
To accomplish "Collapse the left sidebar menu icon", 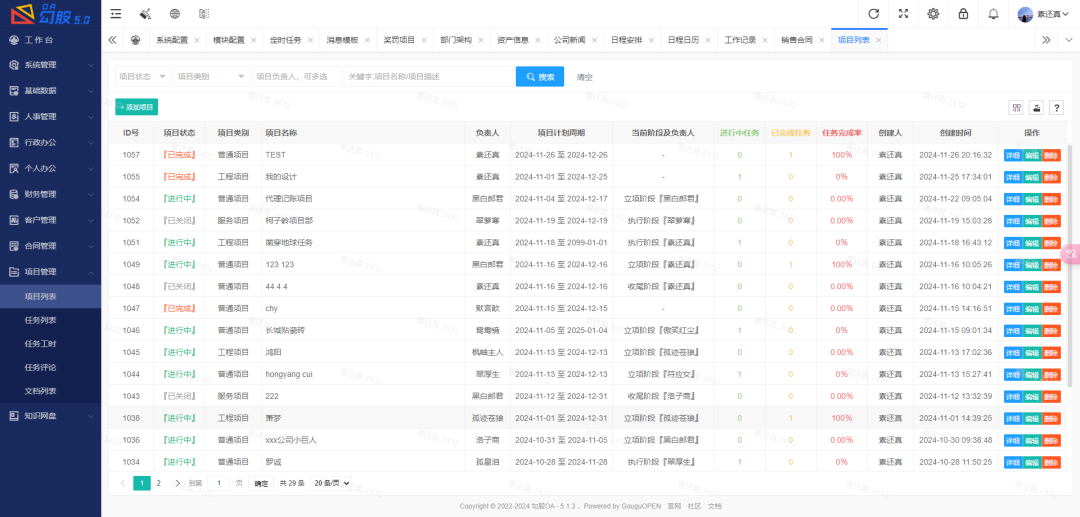I will tap(117, 14).
